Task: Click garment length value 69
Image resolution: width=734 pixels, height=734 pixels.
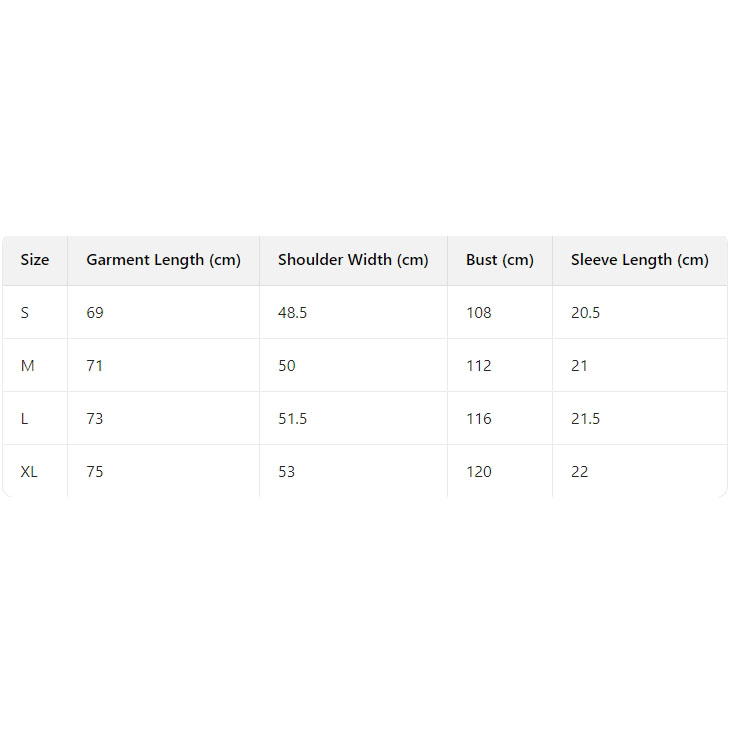Action: coord(95,313)
